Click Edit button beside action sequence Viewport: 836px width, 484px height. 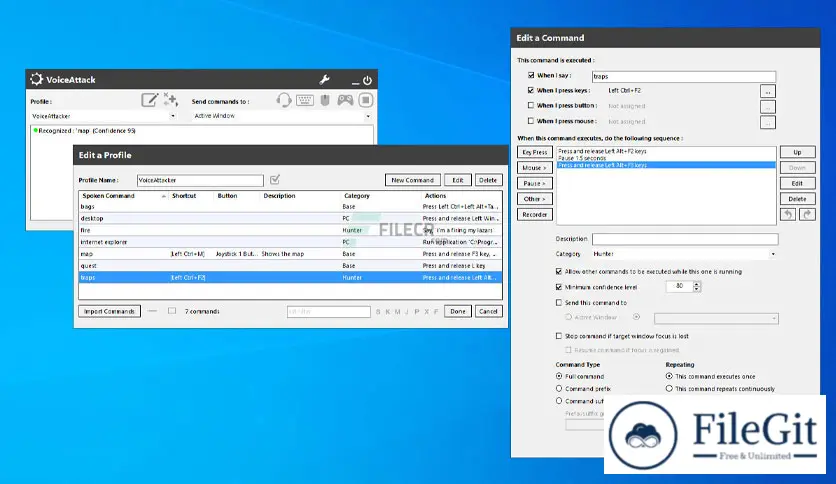[x=798, y=183]
